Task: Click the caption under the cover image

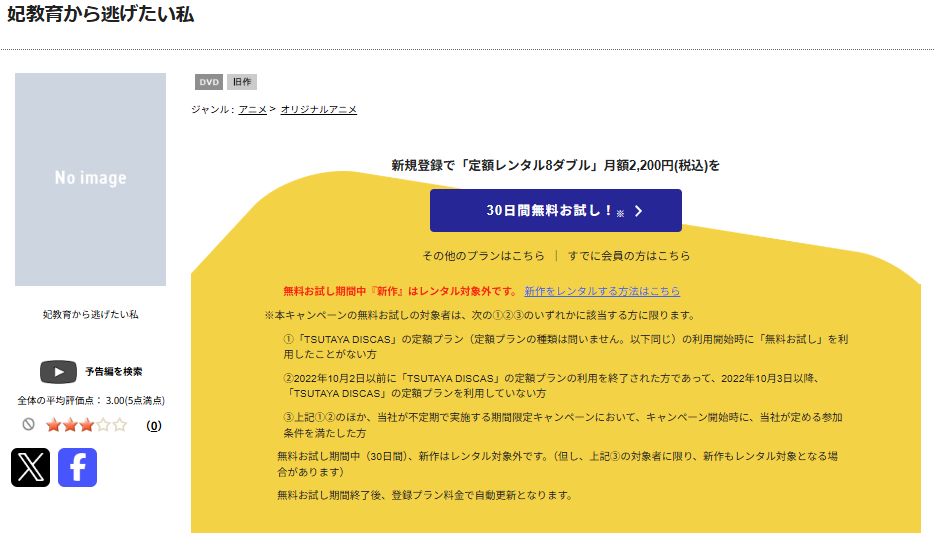Action: 91,315
